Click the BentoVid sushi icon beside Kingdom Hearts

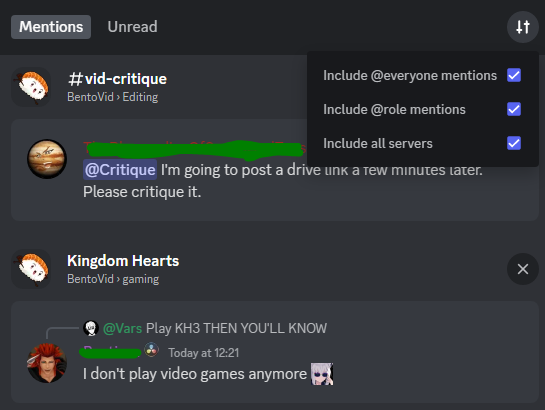tap(31, 269)
